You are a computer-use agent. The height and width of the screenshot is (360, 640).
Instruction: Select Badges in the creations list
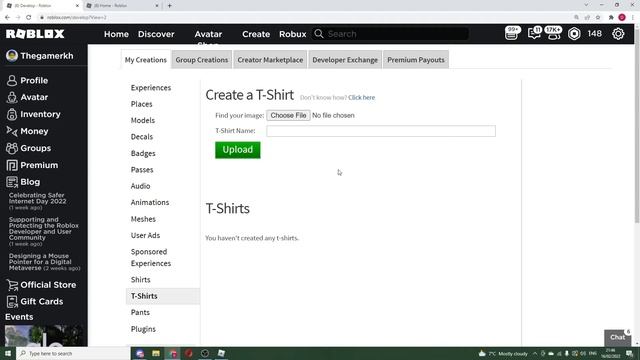coord(143,153)
